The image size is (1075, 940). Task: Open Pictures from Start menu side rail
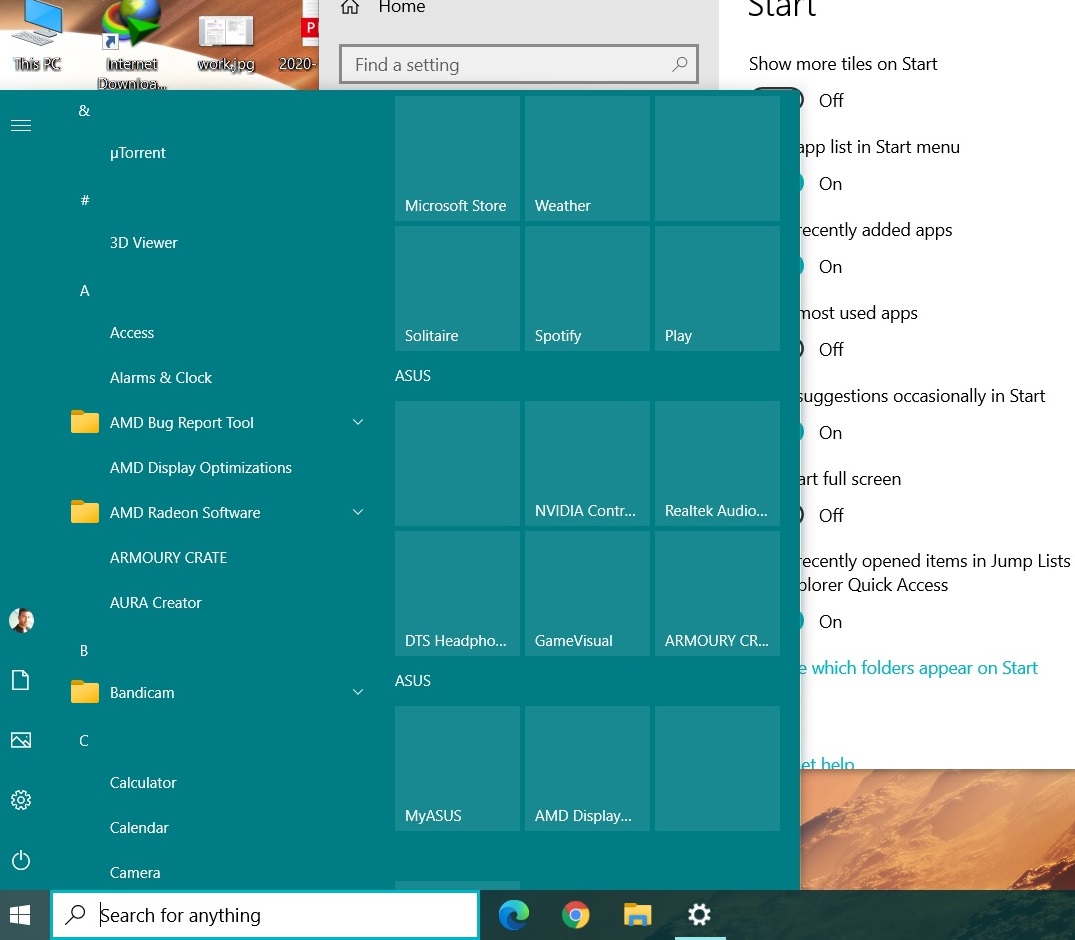21,740
